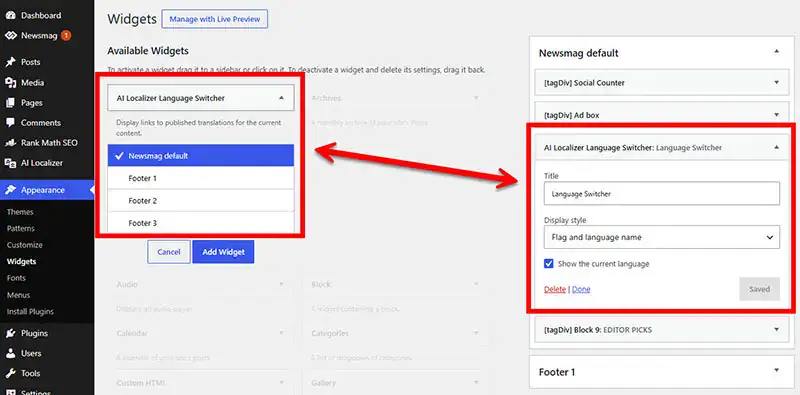Image resolution: width=800 pixels, height=395 pixels.
Task: Select Newsmag default in sidebar chooser
Action: tap(201, 156)
